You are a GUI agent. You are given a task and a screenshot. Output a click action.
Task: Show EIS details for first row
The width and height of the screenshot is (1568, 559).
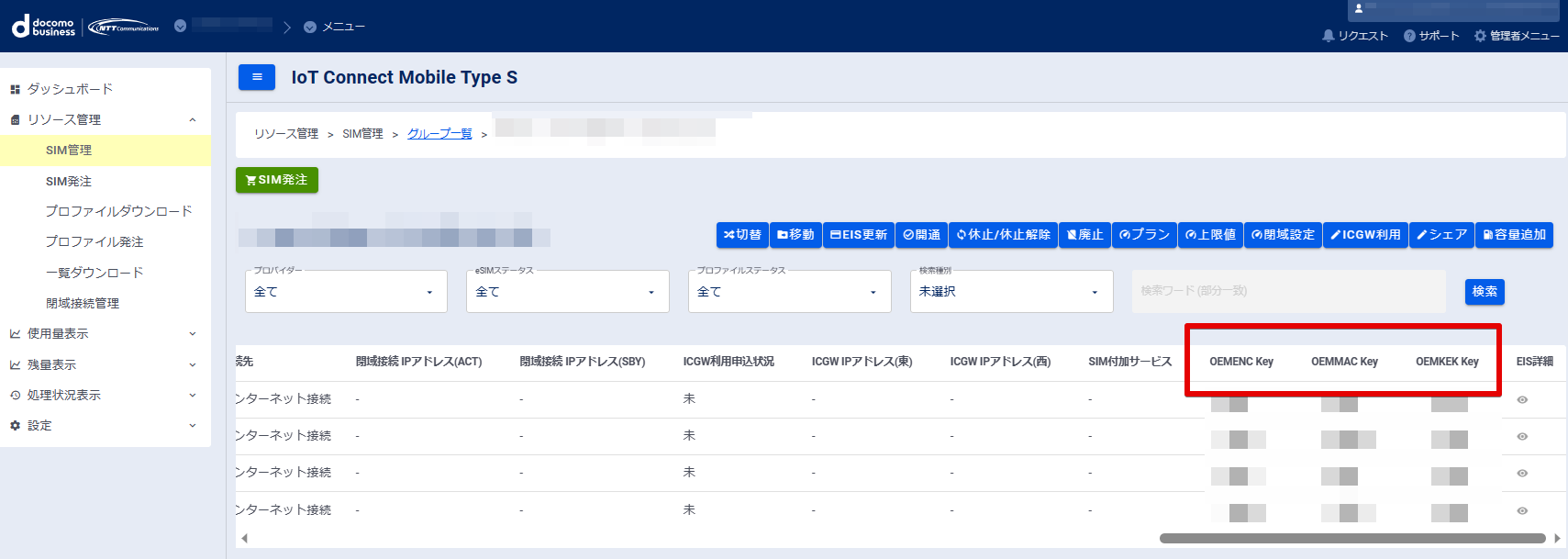[x=1522, y=399]
